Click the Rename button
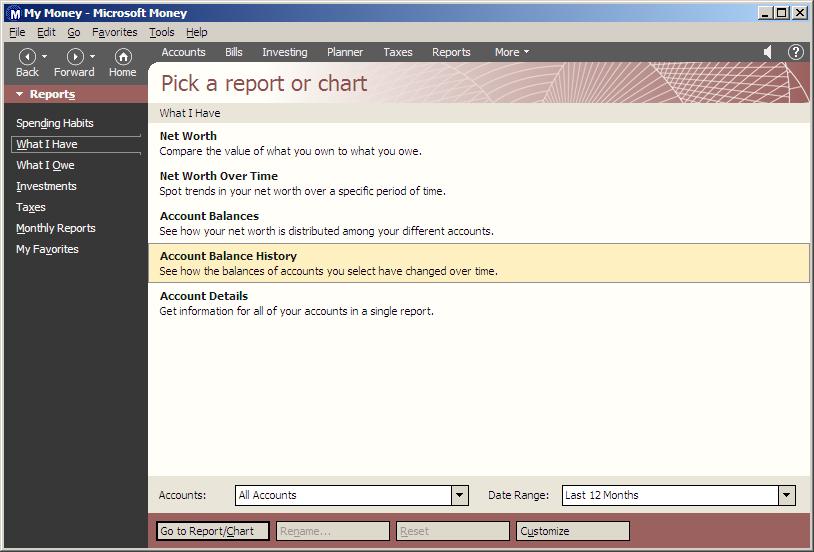 tap(333, 531)
